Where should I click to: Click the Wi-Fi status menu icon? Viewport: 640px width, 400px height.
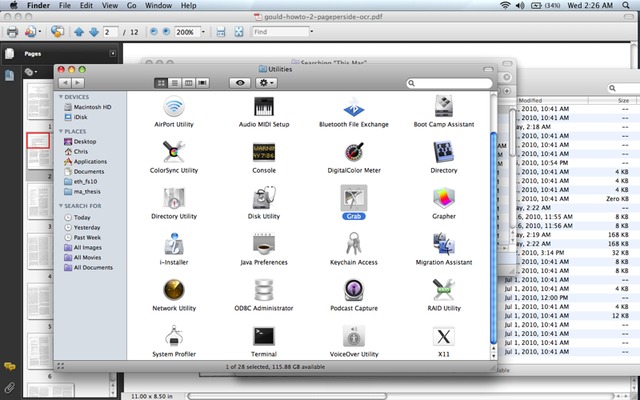505,5
